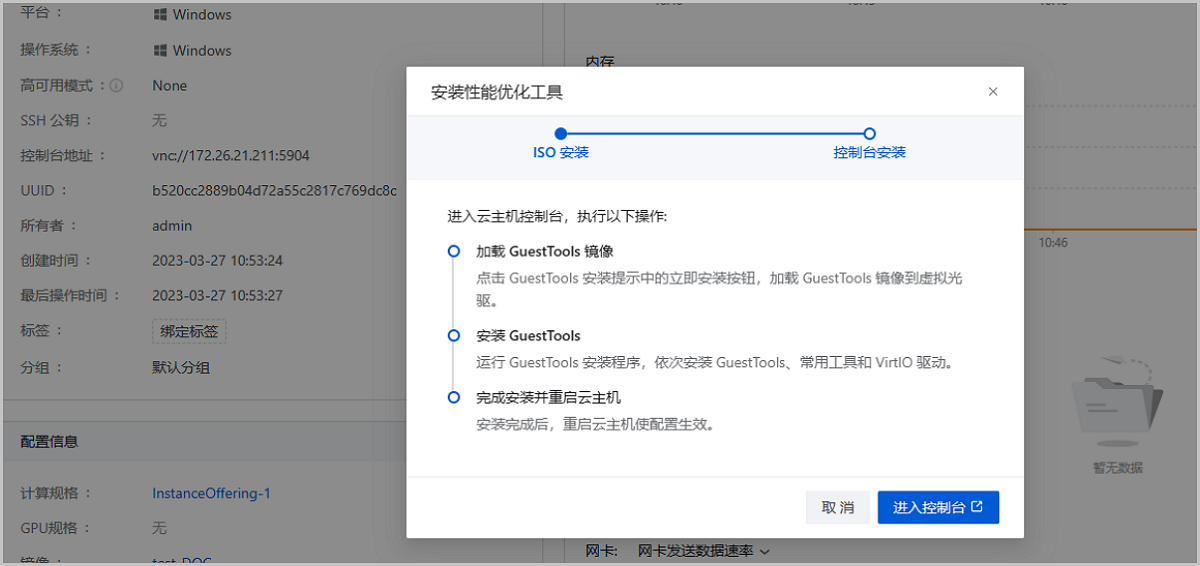This screenshot has height=566, width=1200.
Task: Click the 安装 GuestTools bullet marker
Action: [454, 335]
